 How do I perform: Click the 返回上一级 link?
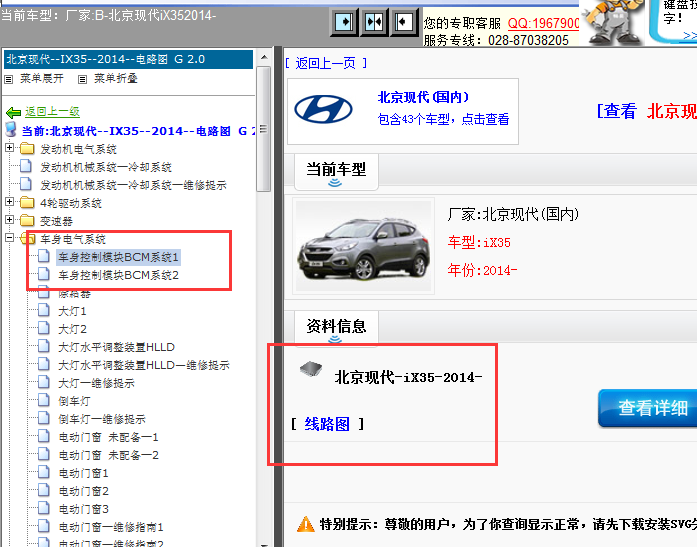[52, 112]
